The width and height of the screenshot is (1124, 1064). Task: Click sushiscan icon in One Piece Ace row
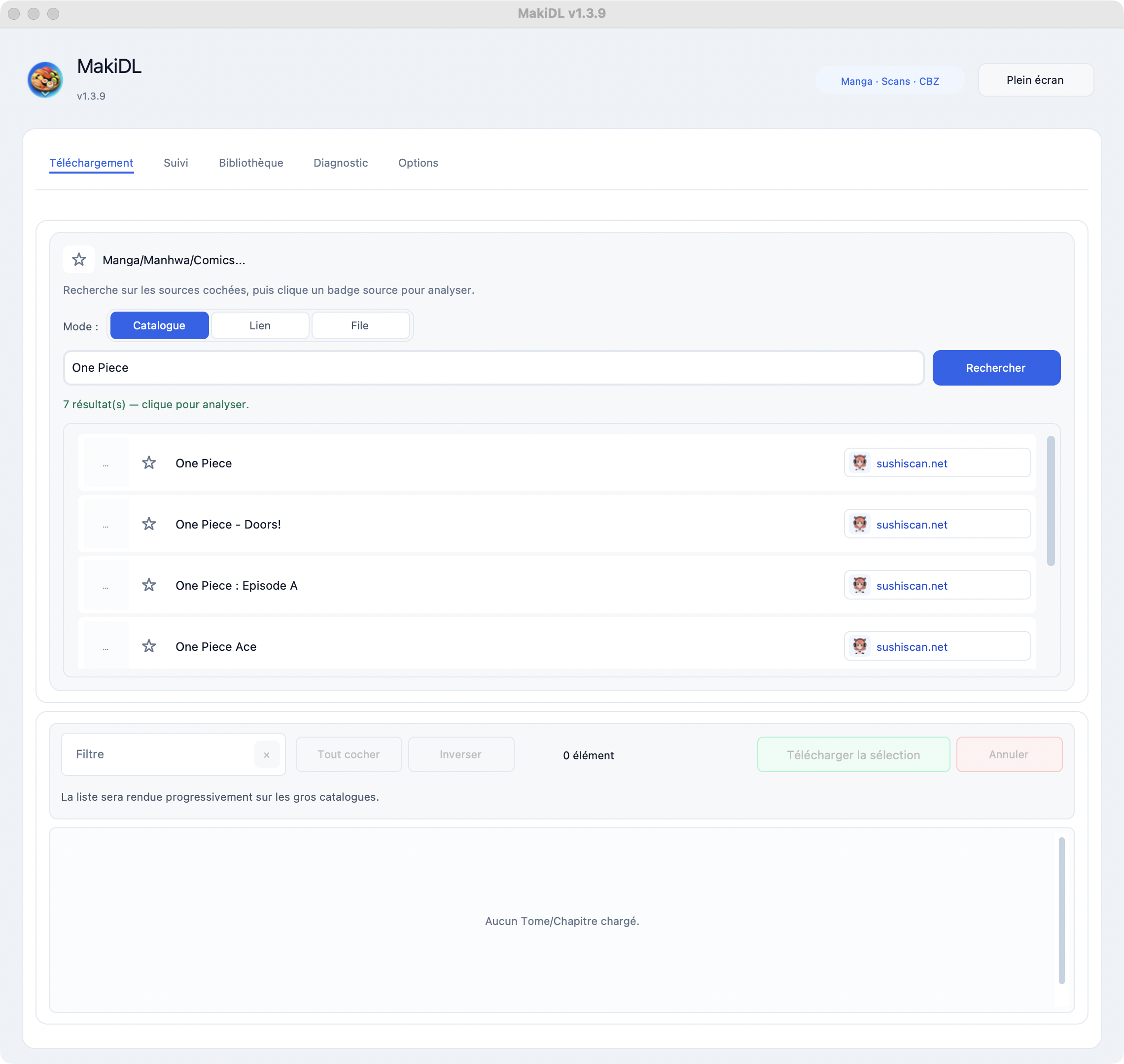[x=860, y=646]
